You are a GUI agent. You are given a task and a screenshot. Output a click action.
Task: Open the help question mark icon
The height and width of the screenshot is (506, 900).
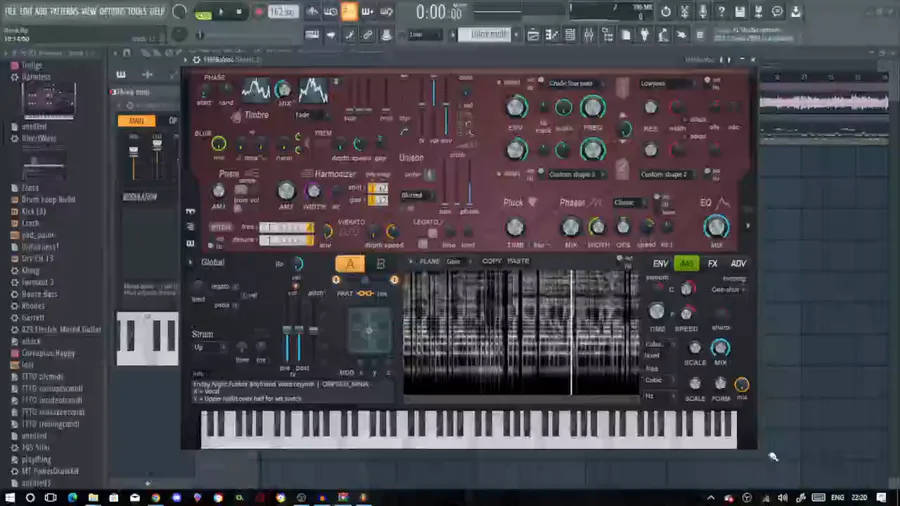click(721, 11)
